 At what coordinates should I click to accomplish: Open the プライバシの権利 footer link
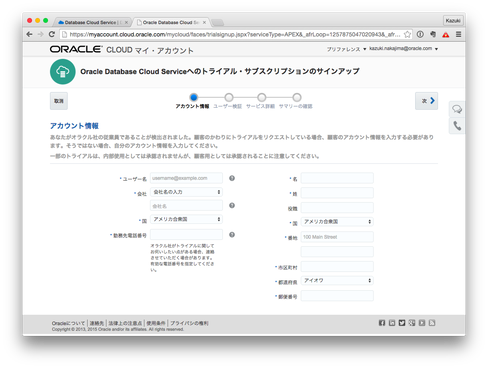pyautogui.click(x=189, y=323)
